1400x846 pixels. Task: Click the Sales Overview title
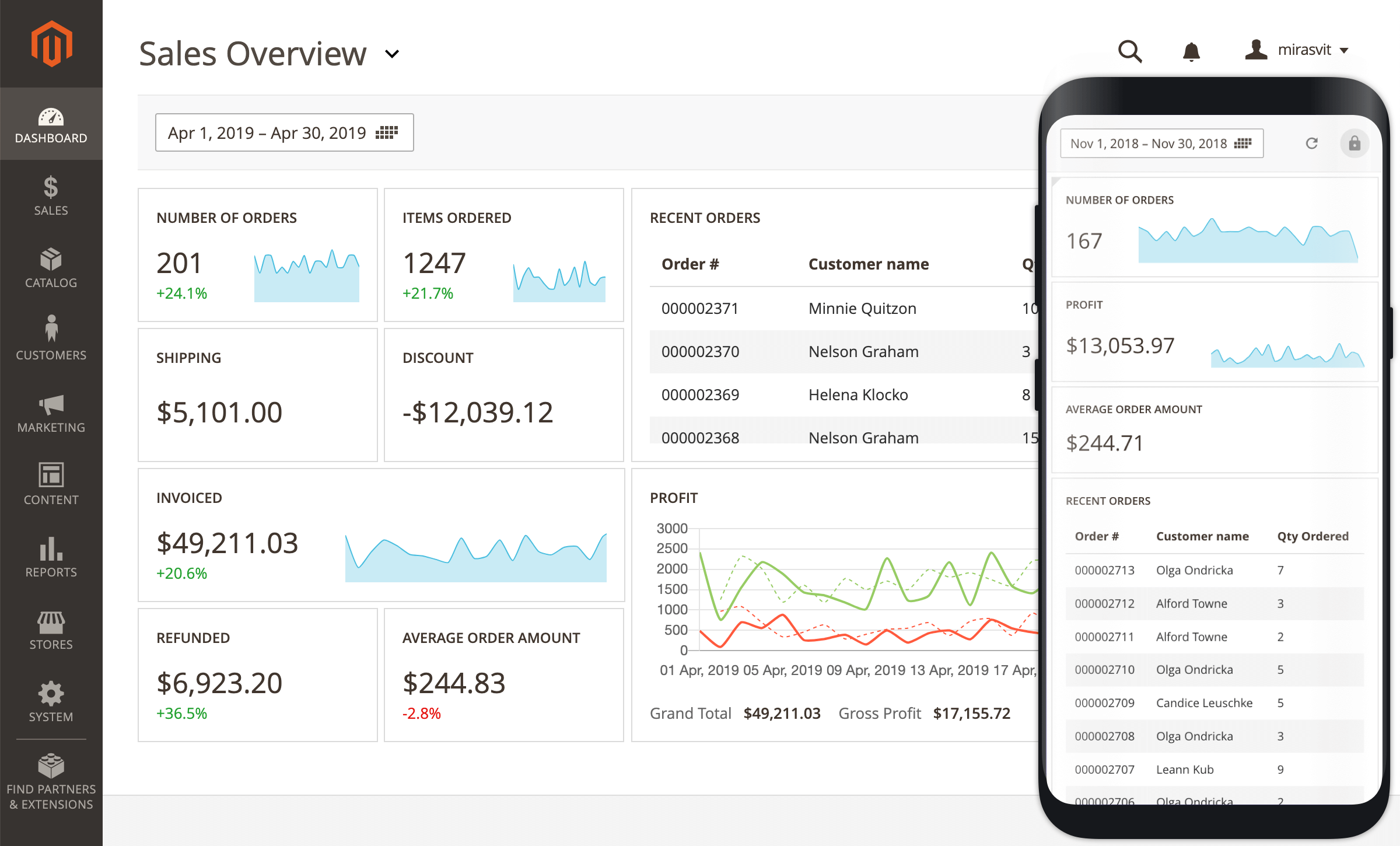(x=253, y=54)
